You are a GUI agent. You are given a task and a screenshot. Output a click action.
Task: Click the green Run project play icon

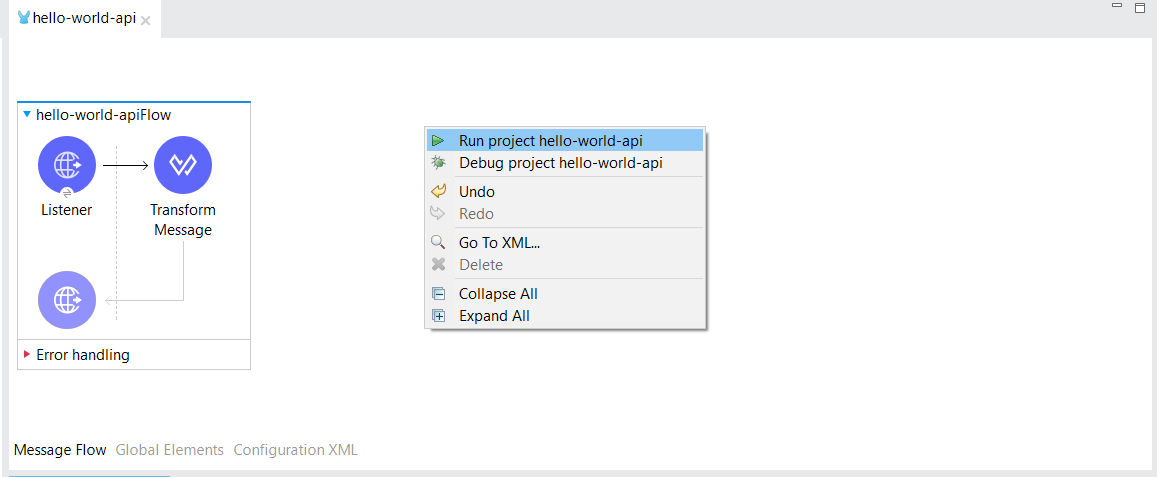(x=438, y=141)
